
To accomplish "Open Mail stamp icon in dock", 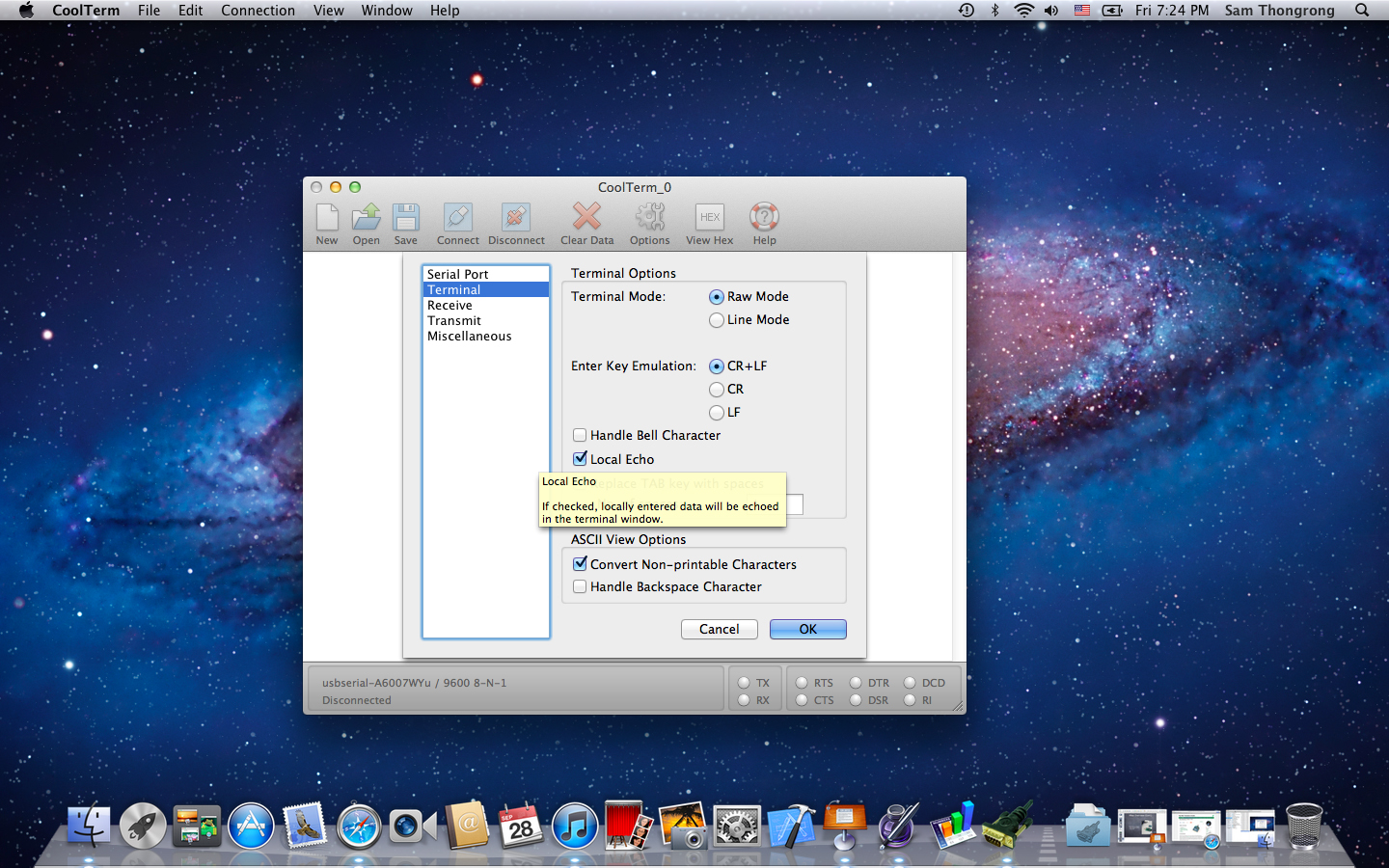I will [x=305, y=827].
